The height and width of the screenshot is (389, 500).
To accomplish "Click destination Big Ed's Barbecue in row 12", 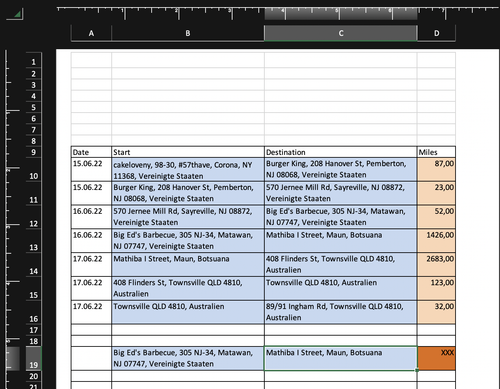I will coord(341,217).
